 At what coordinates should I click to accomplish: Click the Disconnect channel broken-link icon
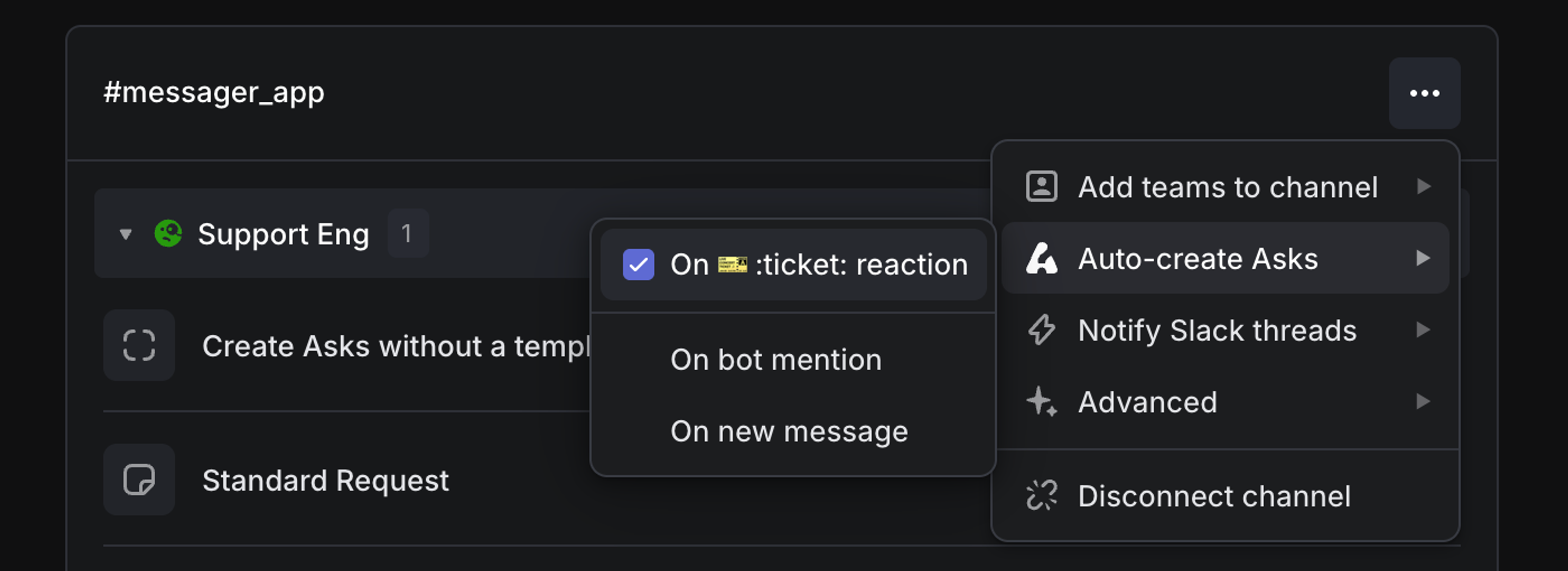click(1042, 496)
